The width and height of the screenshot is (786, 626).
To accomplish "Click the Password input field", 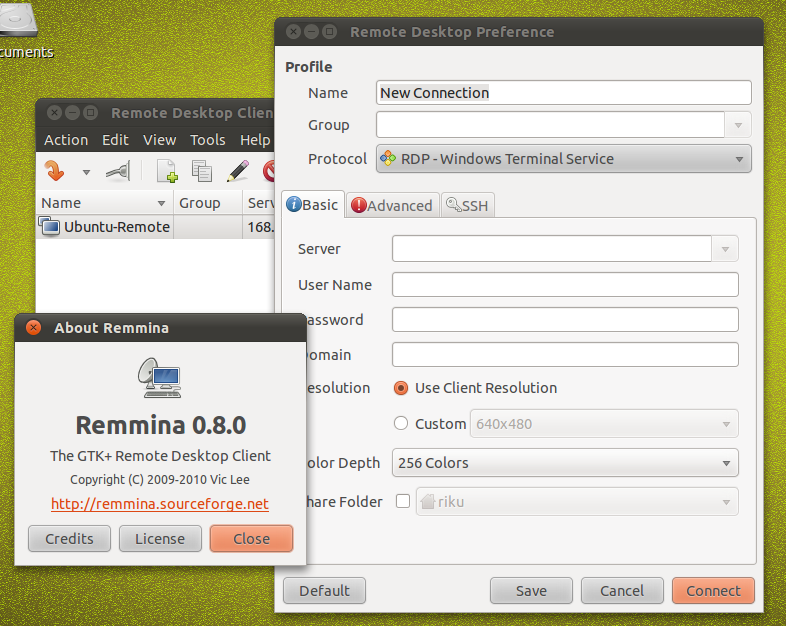I will tap(565, 320).
